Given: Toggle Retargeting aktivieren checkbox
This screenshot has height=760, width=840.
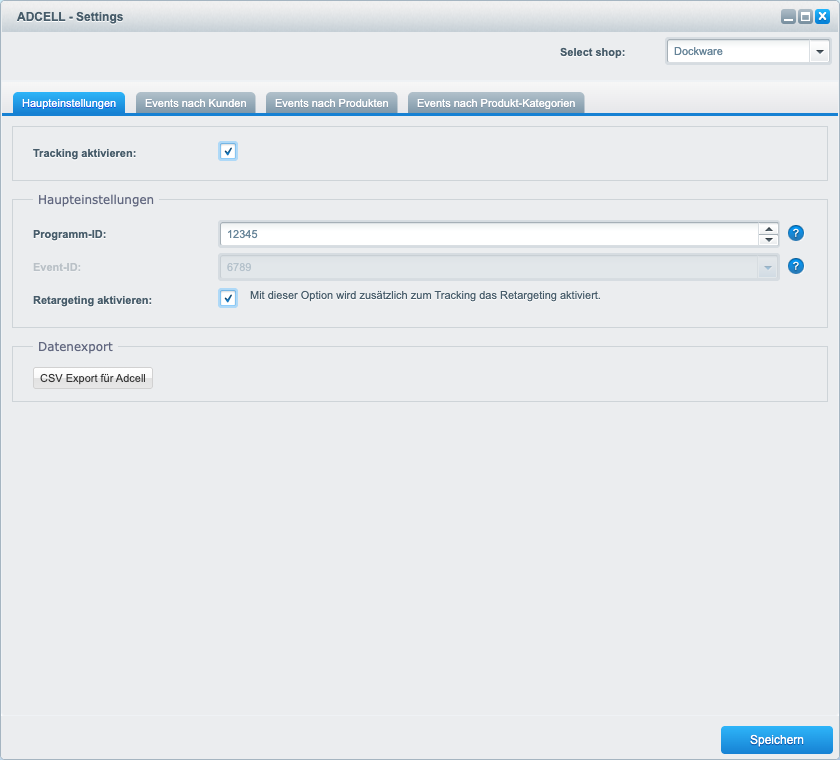Looking at the screenshot, I should click(228, 298).
